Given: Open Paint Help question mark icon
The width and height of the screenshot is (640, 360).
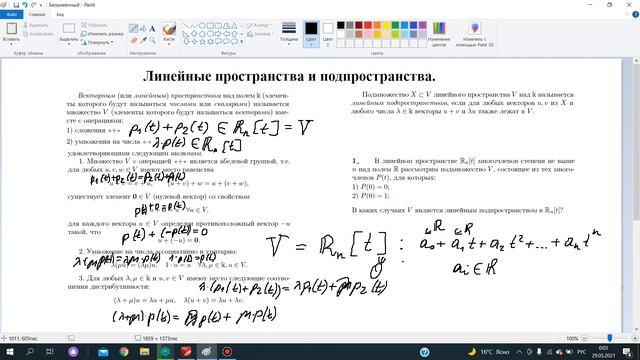Looking at the screenshot, I should tap(635, 15).
